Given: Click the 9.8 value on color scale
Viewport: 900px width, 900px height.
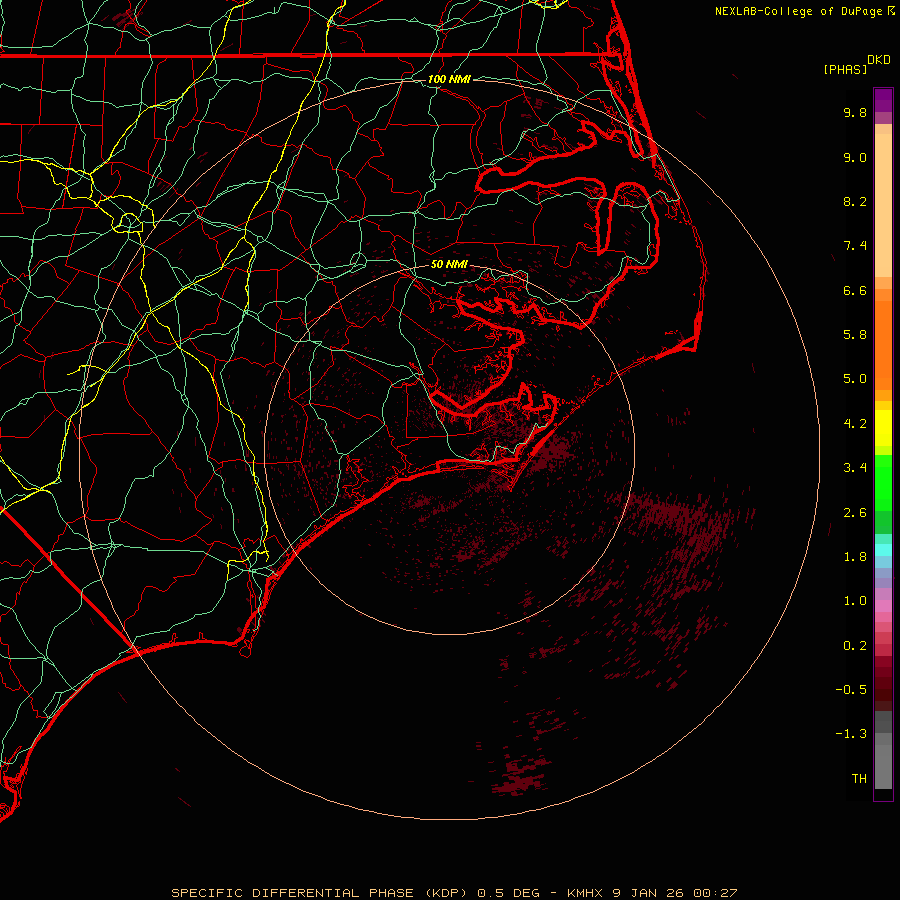Looking at the screenshot, I should (x=855, y=112).
